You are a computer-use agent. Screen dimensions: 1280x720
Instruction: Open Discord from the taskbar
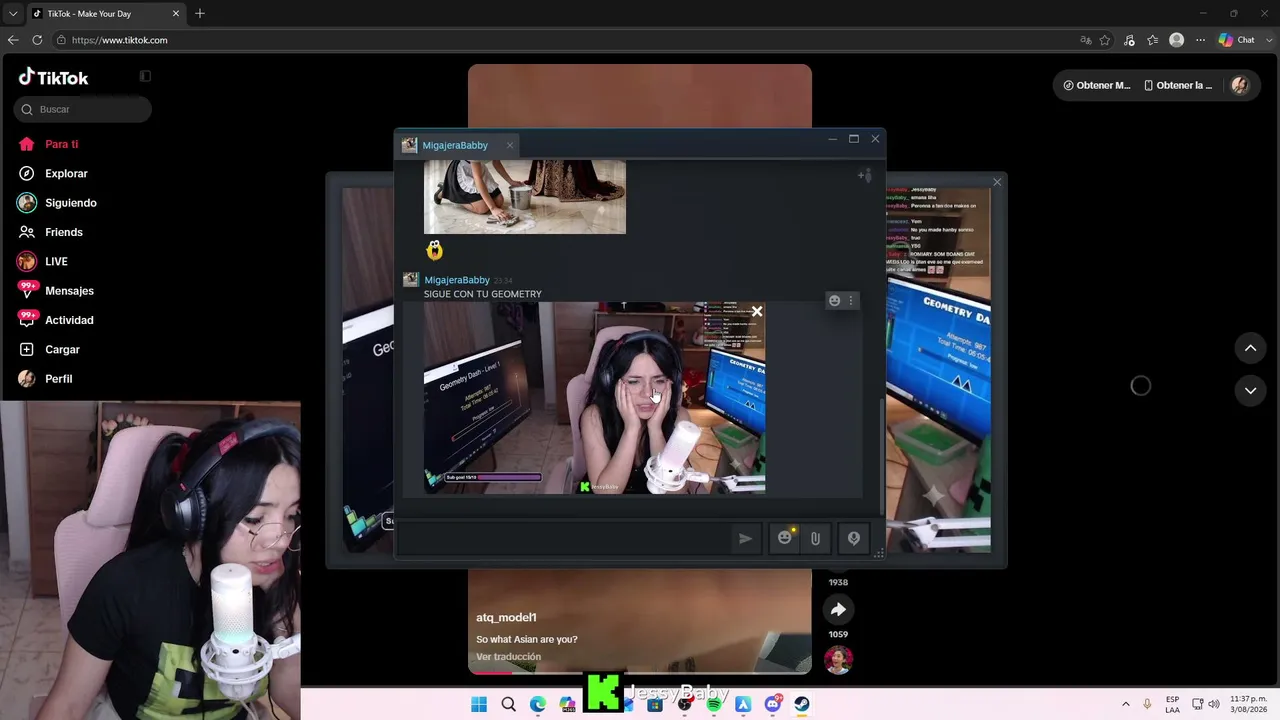(x=773, y=704)
